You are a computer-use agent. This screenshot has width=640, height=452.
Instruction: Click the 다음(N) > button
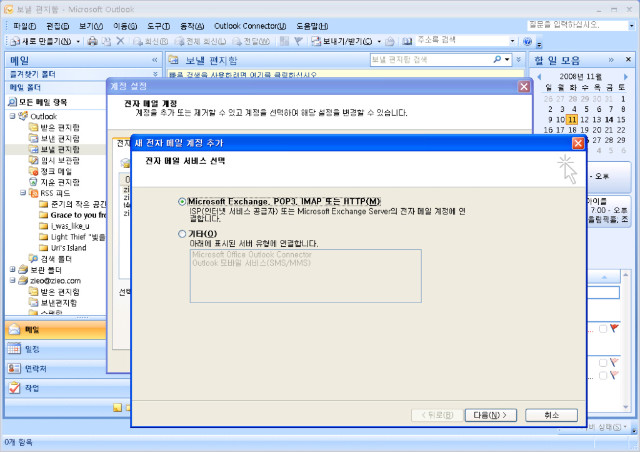tap(491, 415)
